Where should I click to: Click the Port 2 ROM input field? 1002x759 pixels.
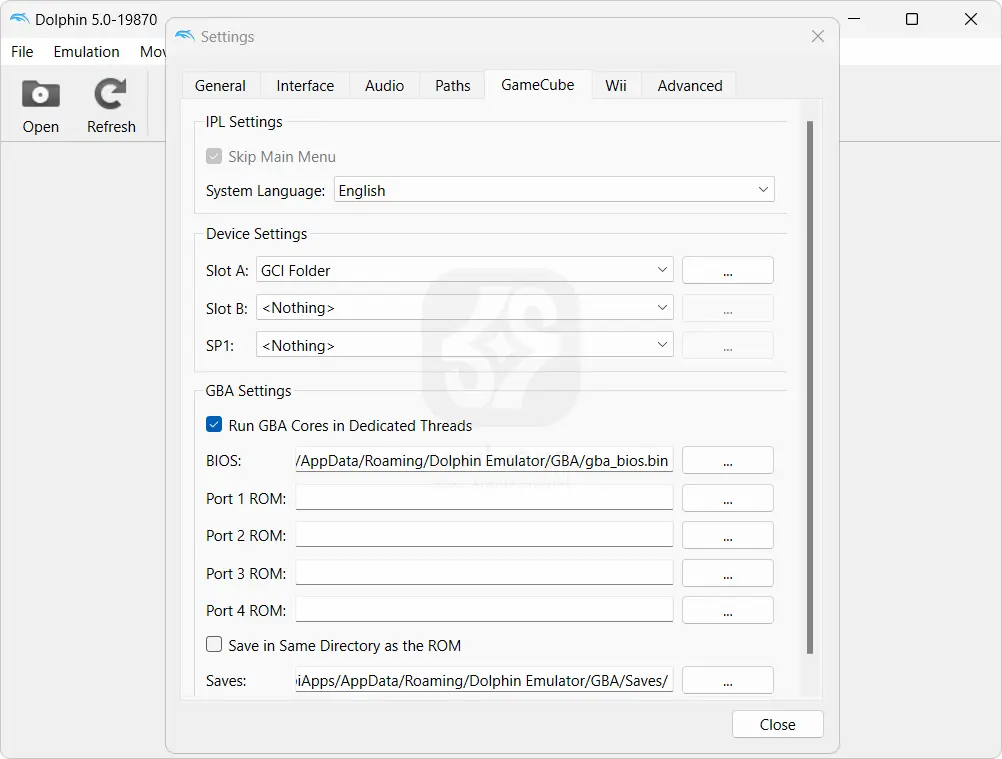pyautogui.click(x=484, y=535)
